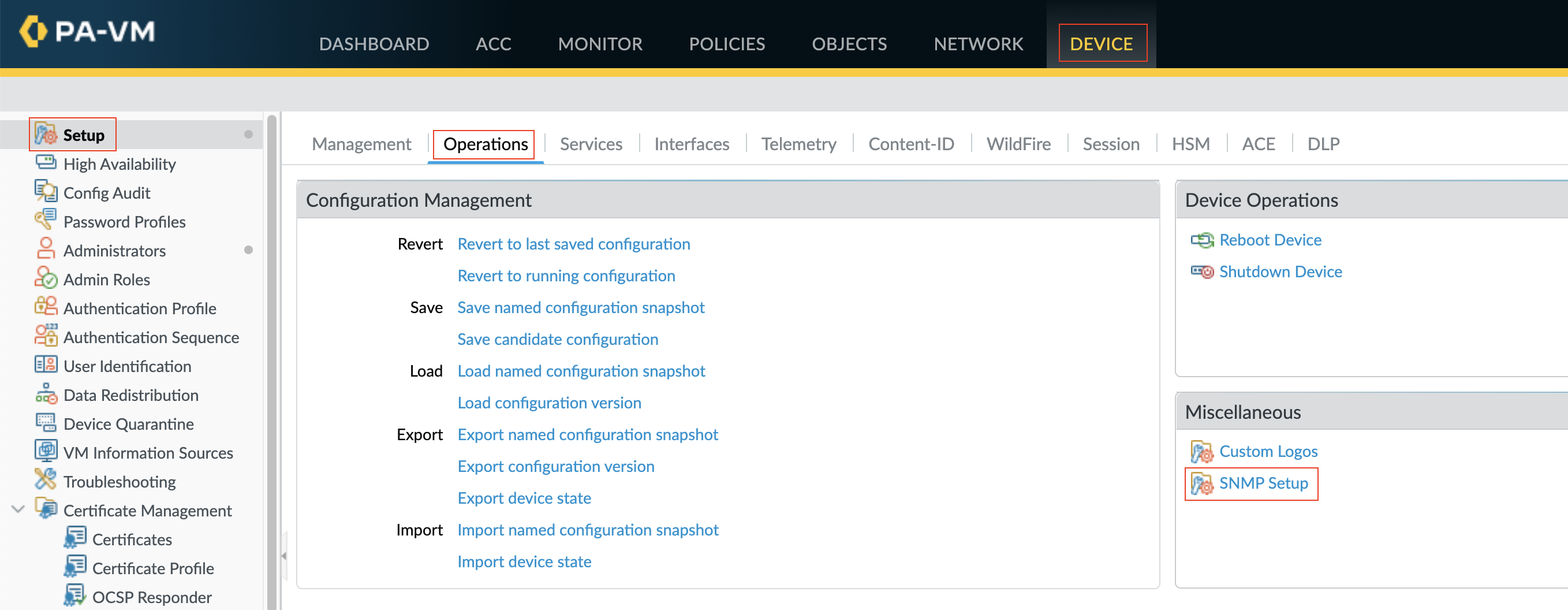Screen dimensions: 1568x610
Task: Click the High Availability icon
Action: click(46, 163)
